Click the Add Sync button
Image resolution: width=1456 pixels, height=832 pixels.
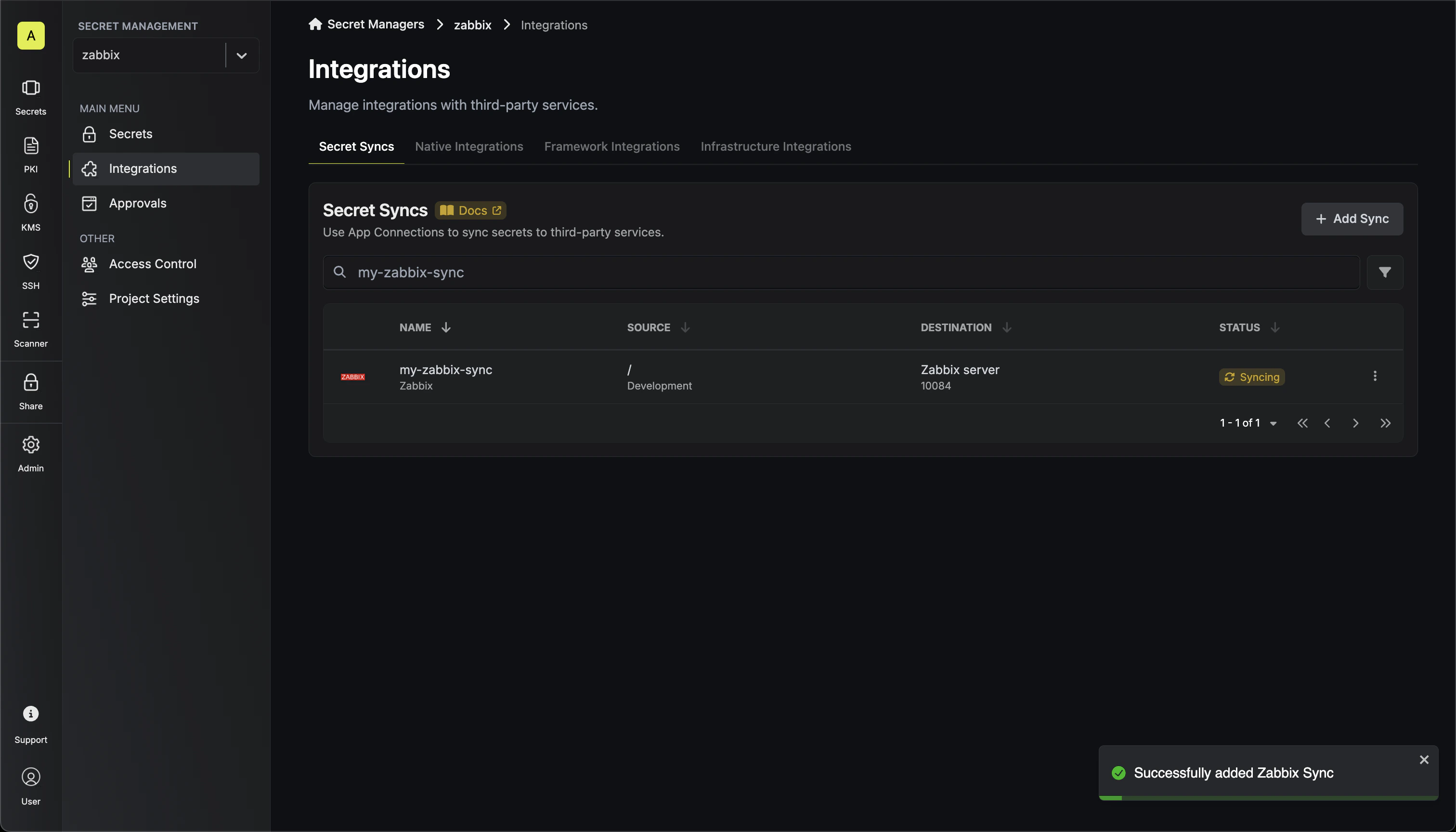(1352, 219)
